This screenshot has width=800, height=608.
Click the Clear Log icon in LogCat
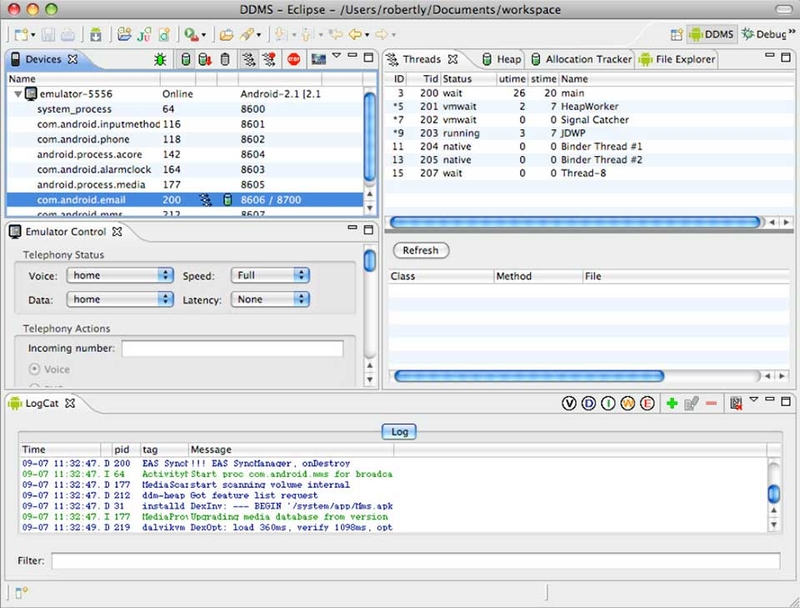[x=736, y=403]
